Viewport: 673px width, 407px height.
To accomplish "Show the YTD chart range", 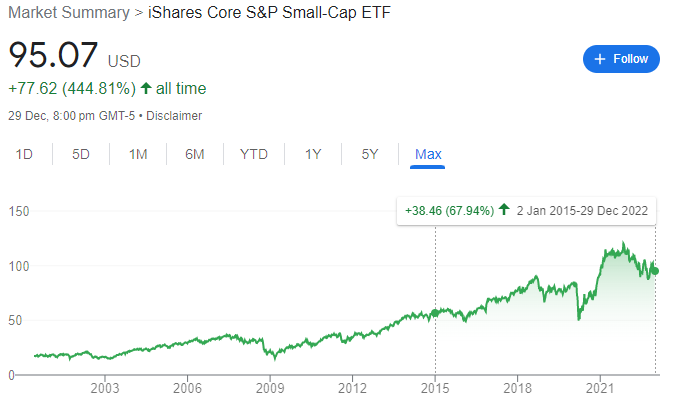I will click(x=254, y=154).
